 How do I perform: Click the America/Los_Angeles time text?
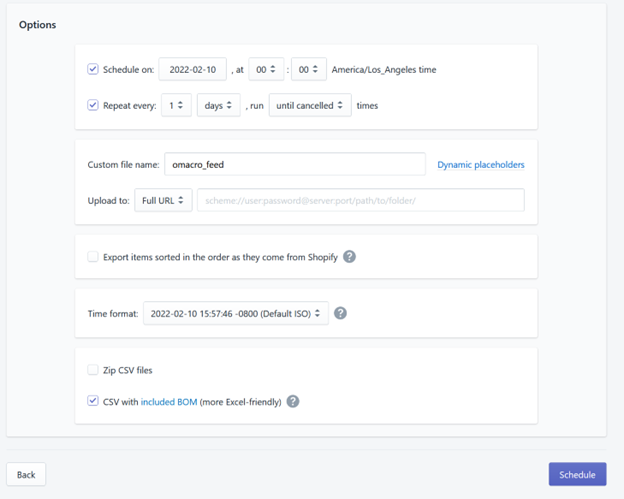click(384, 70)
